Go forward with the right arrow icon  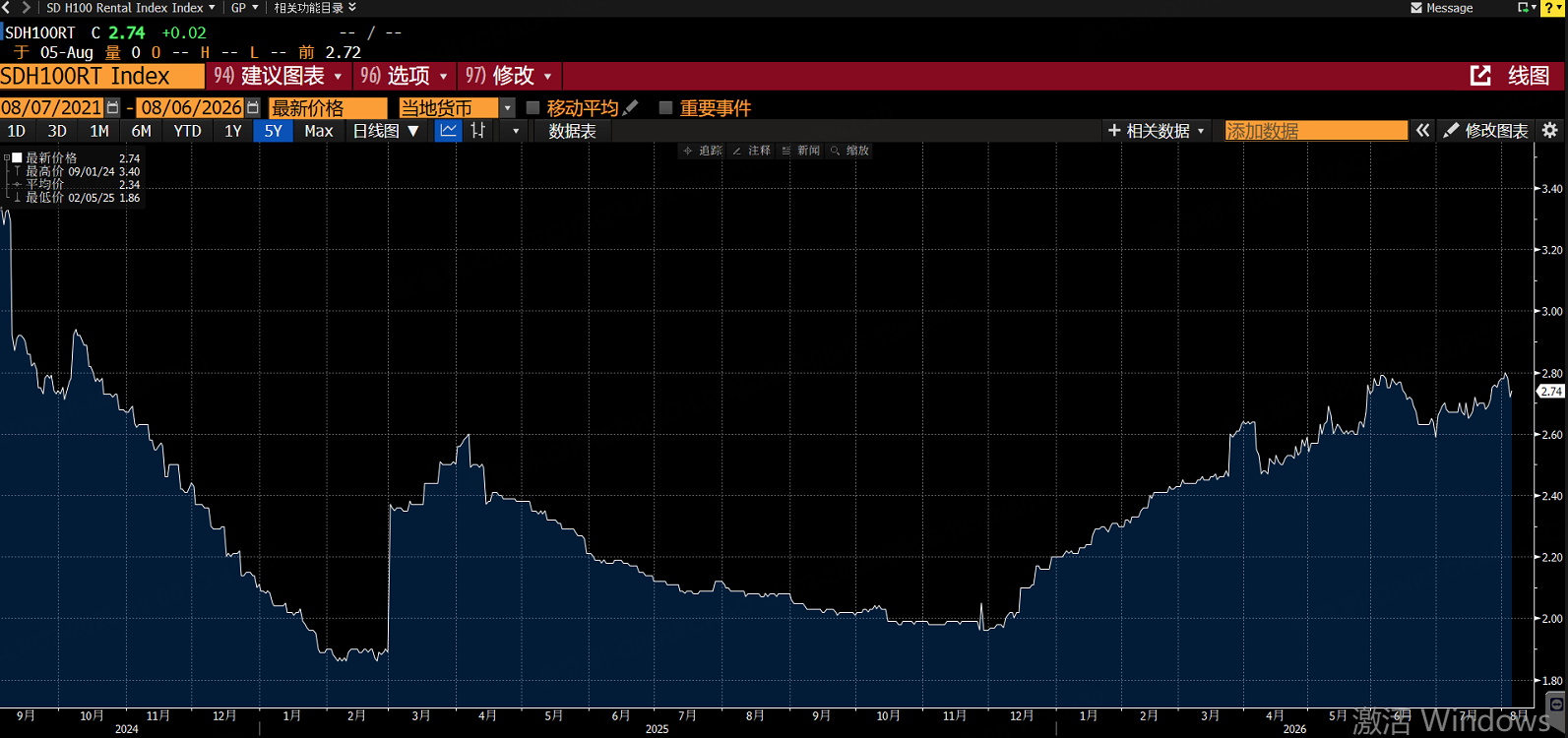click(27, 7)
